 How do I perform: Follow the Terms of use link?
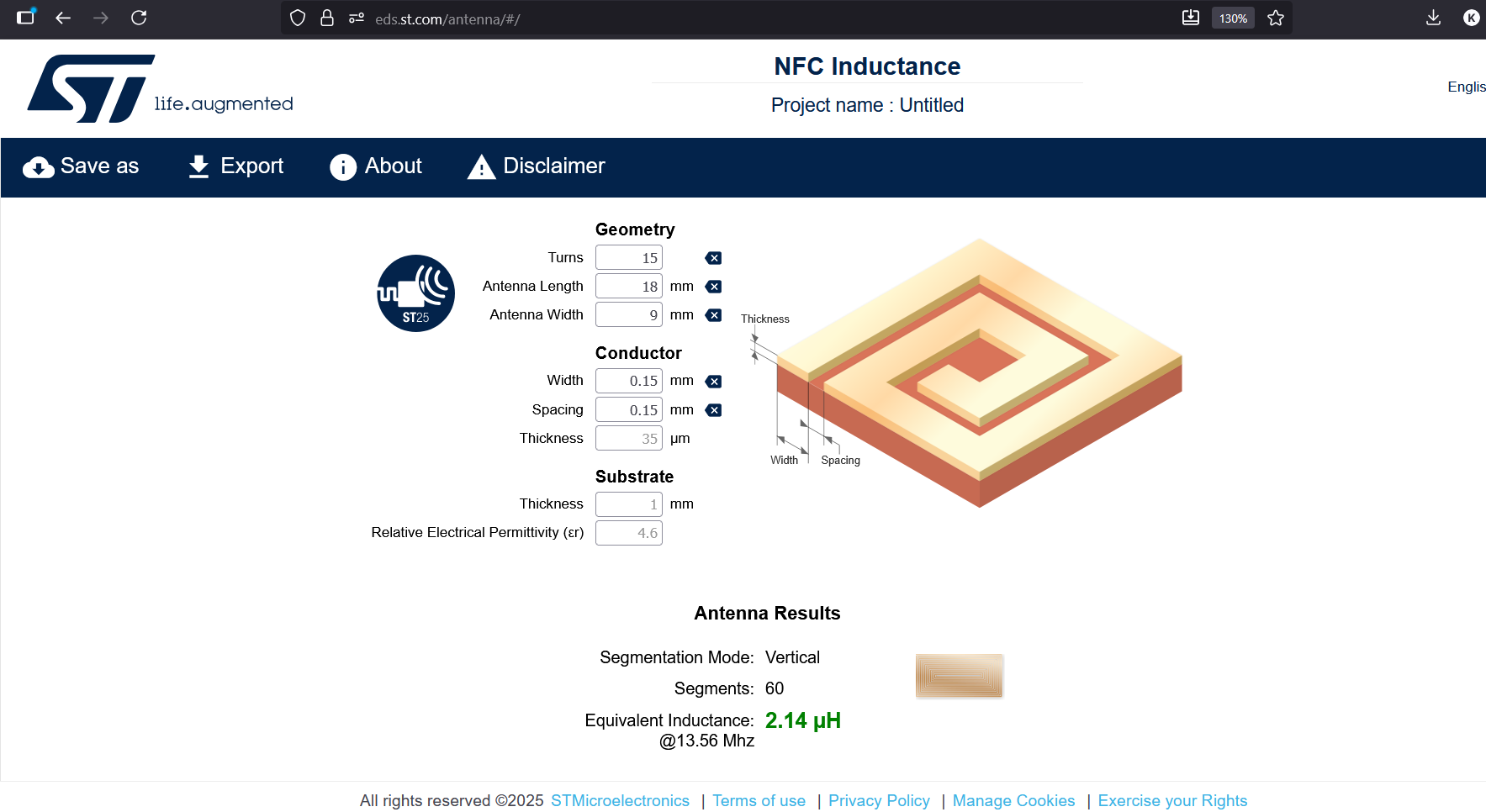pos(759,800)
